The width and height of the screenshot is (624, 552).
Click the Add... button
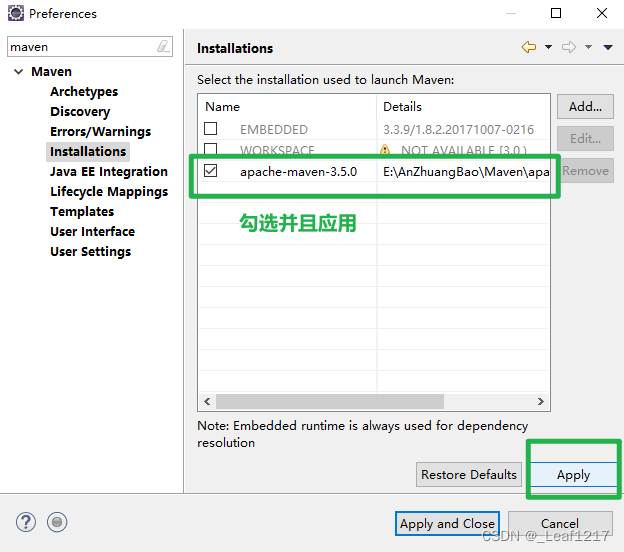[x=585, y=107]
